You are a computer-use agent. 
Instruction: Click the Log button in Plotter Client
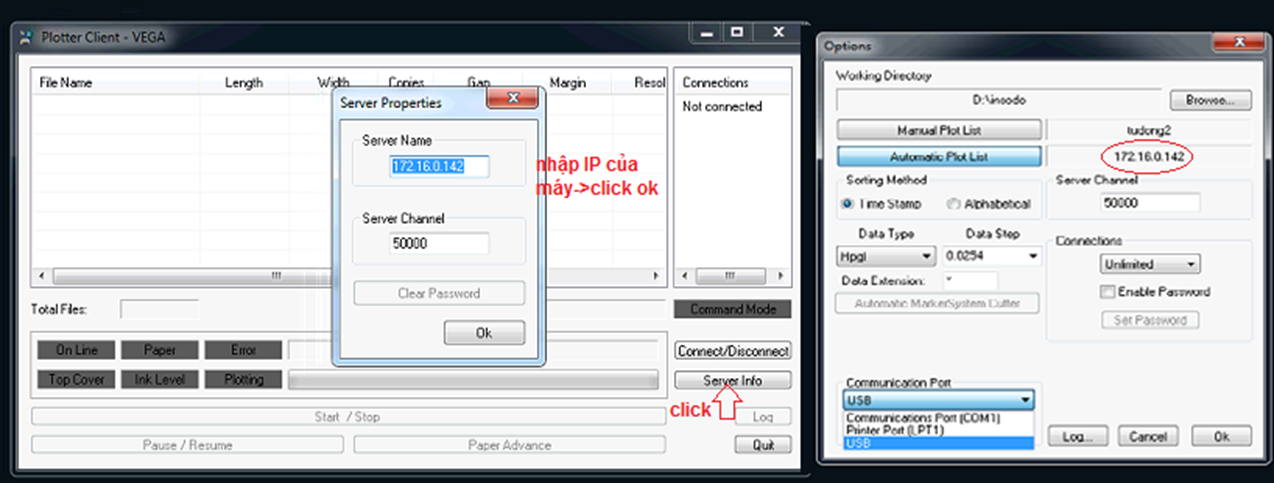click(763, 417)
